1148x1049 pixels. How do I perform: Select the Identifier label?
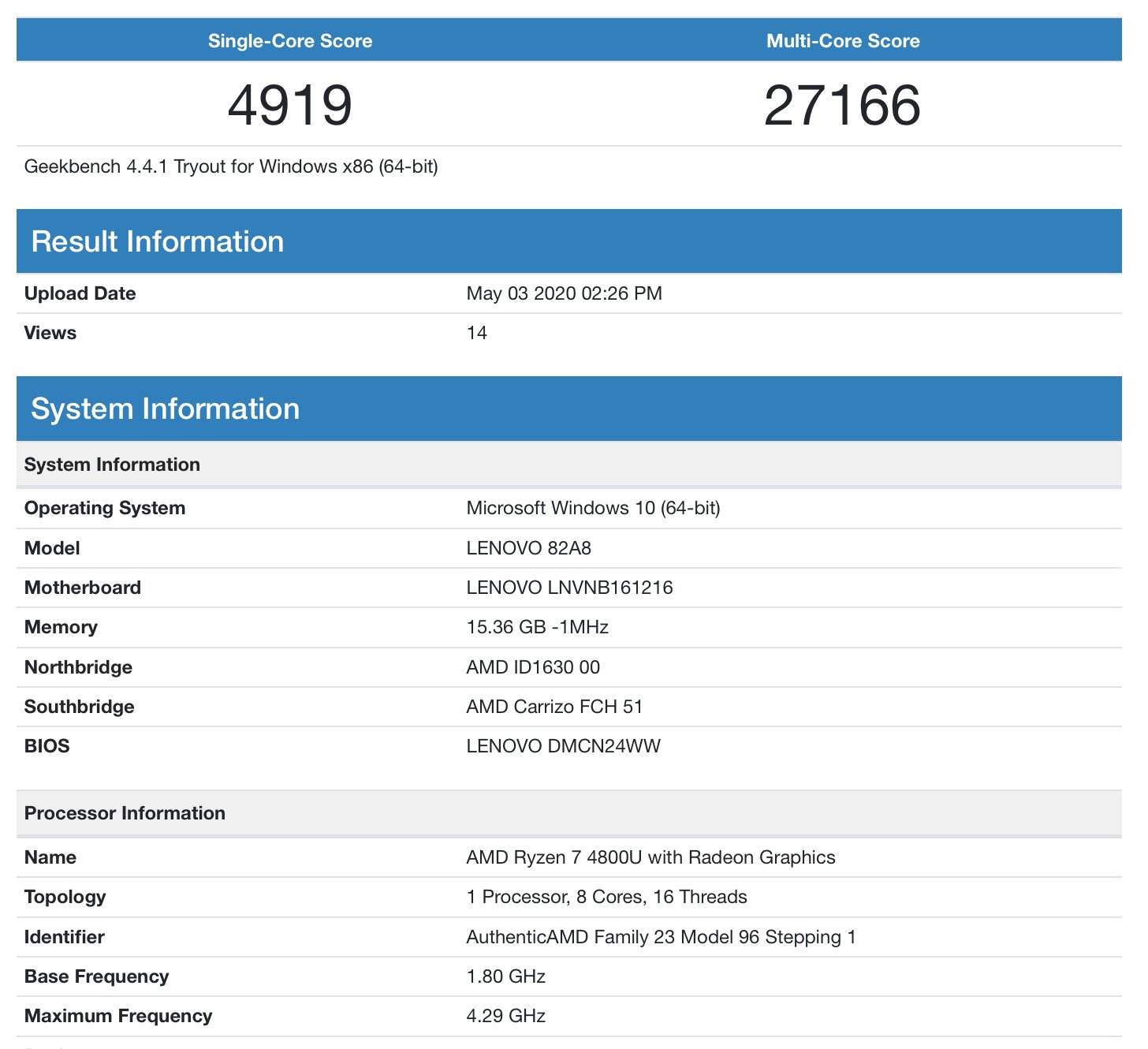click(x=64, y=937)
